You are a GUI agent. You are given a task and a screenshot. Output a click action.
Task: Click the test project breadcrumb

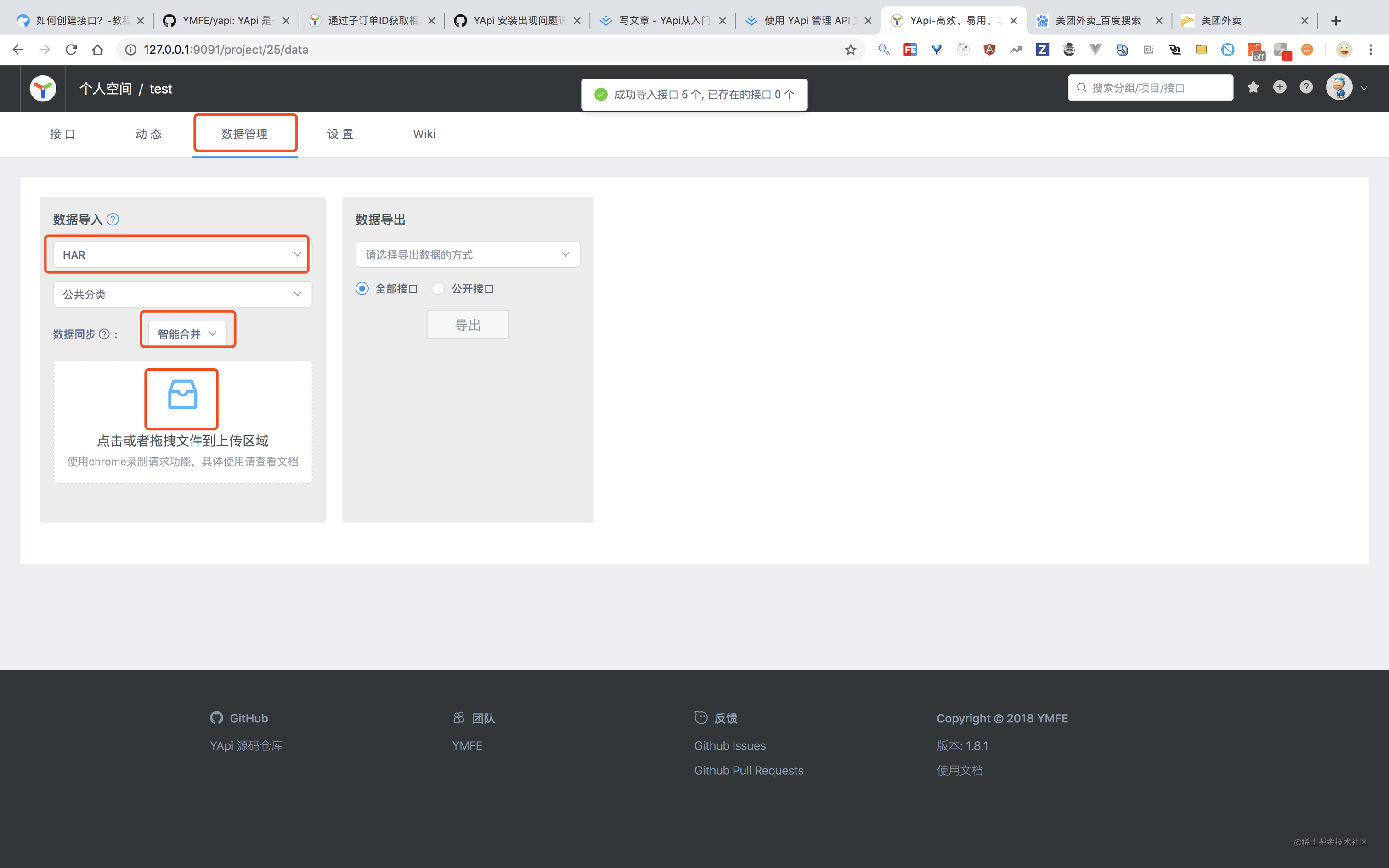coord(161,89)
